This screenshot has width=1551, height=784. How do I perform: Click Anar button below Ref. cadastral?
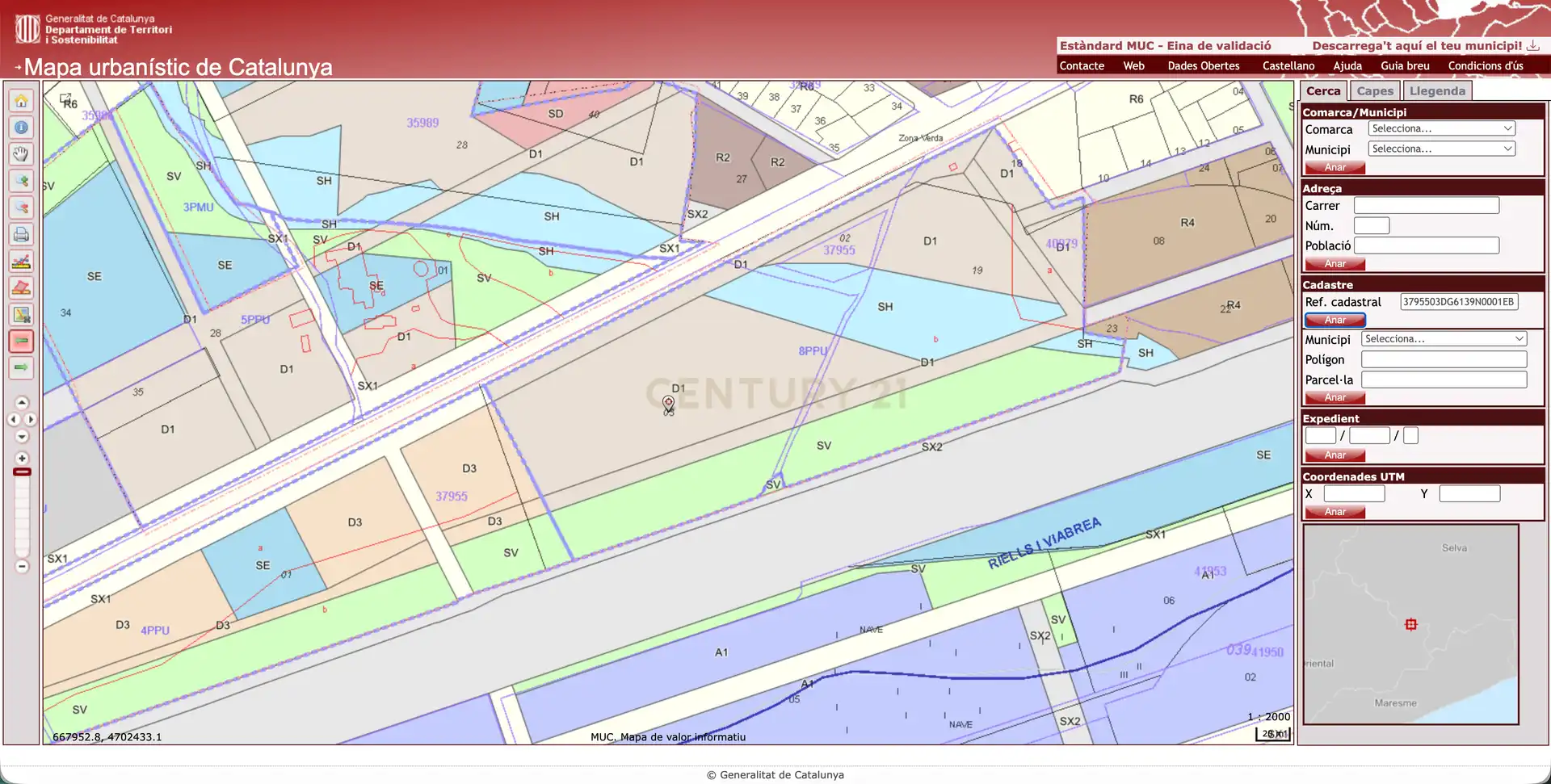click(1335, 321)
